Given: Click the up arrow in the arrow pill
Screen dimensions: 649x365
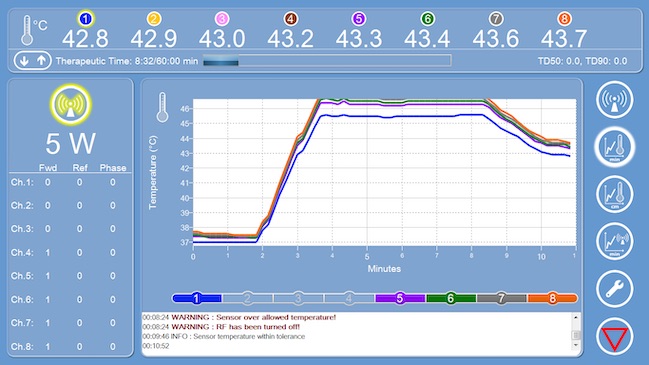Looking at the screenshot, I should point(41,61).
